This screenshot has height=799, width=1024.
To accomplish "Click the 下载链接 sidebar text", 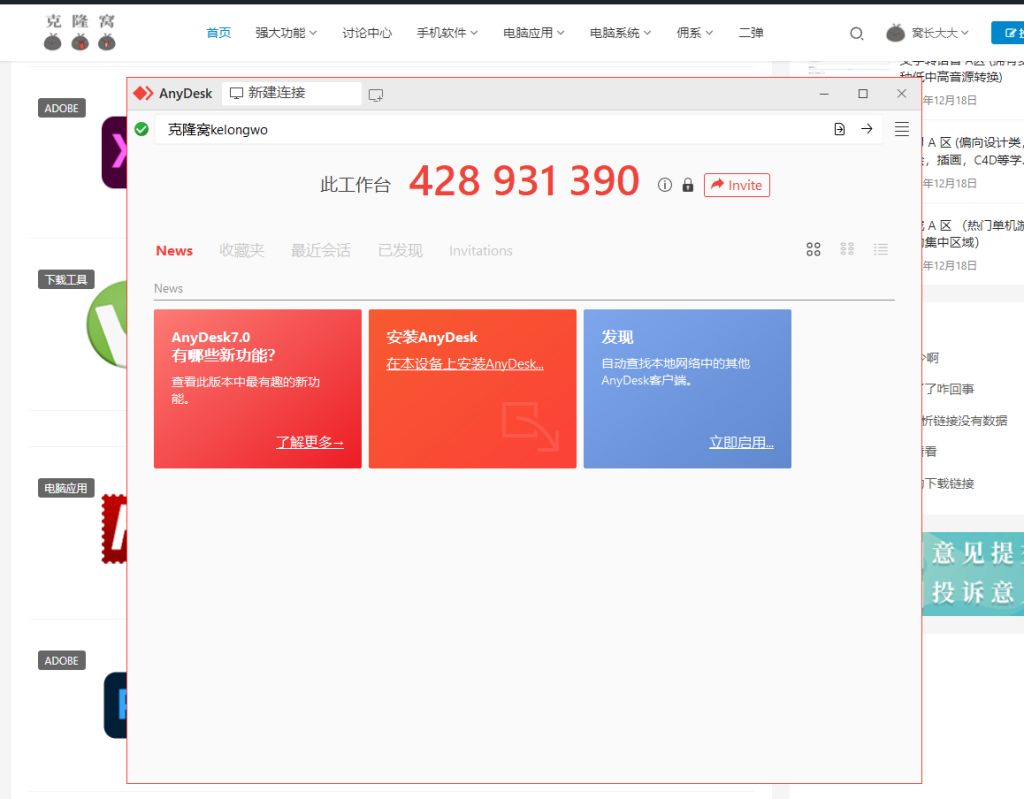I will click(950, 483).
